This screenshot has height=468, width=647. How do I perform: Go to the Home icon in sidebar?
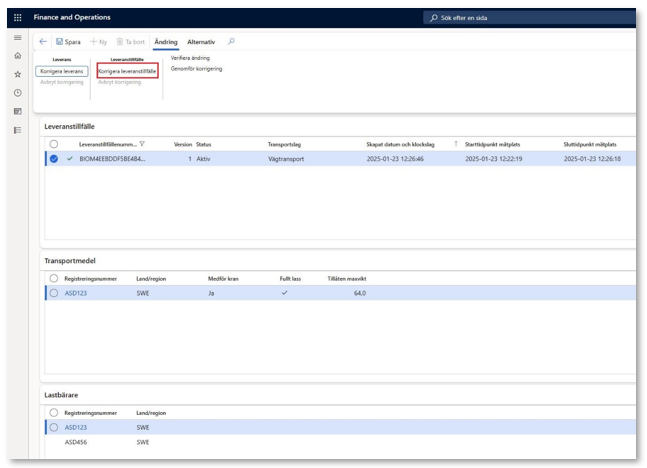pyautogui.click(x=17, y=56)
